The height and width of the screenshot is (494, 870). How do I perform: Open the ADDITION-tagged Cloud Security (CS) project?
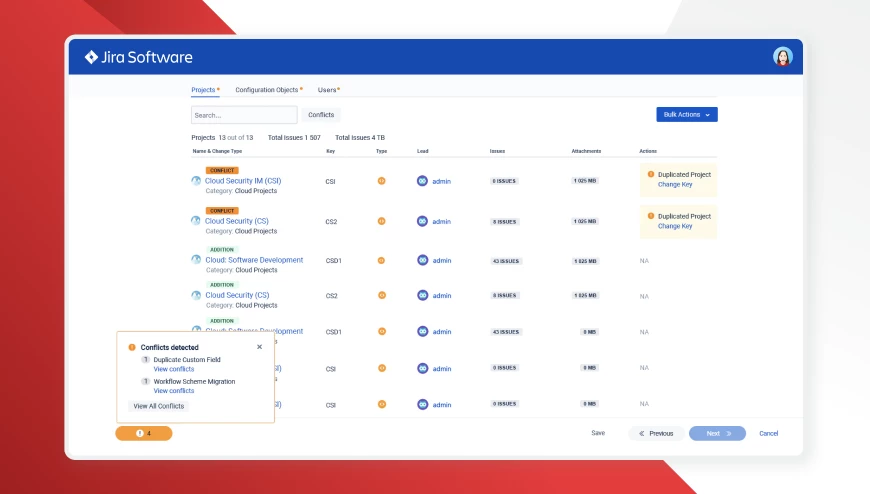tap(237, 295)
